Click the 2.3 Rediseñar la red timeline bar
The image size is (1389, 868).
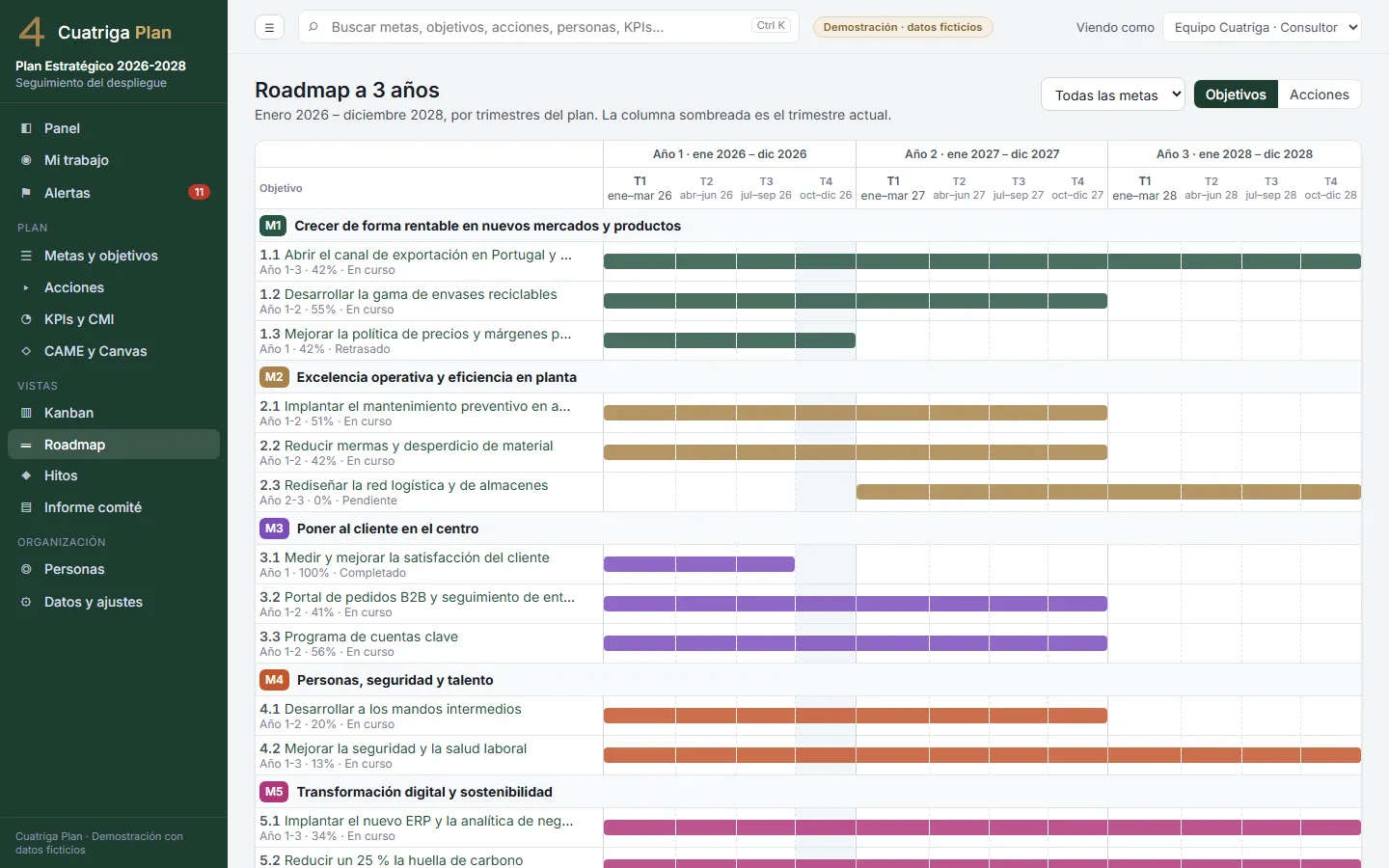tap(1108, 492)
